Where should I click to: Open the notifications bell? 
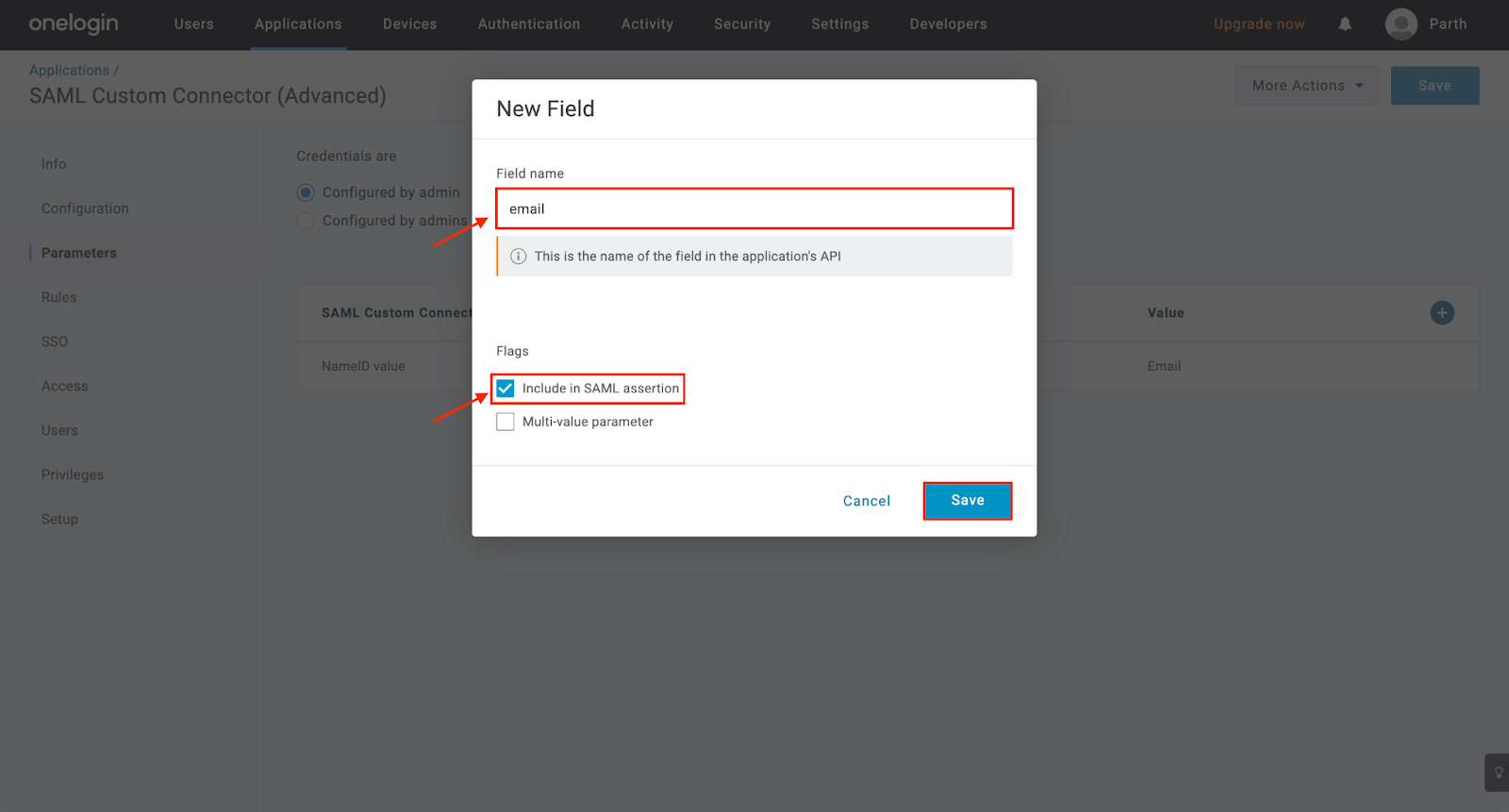(x=1345, y=25)
